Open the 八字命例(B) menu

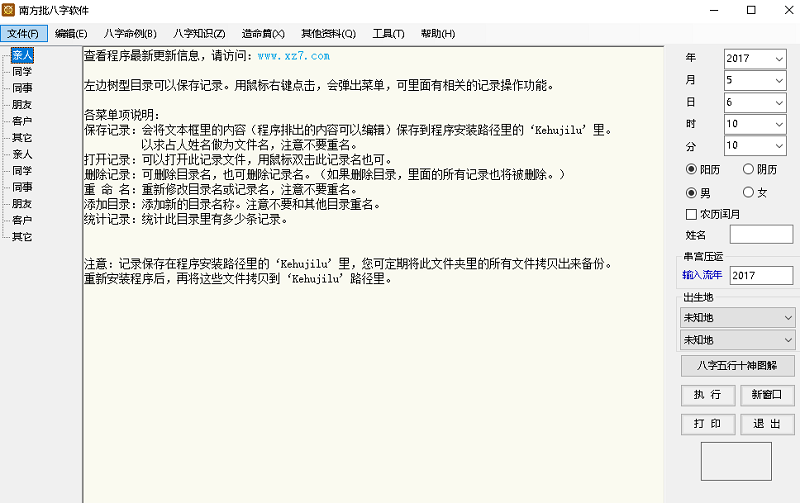[130, 34]
